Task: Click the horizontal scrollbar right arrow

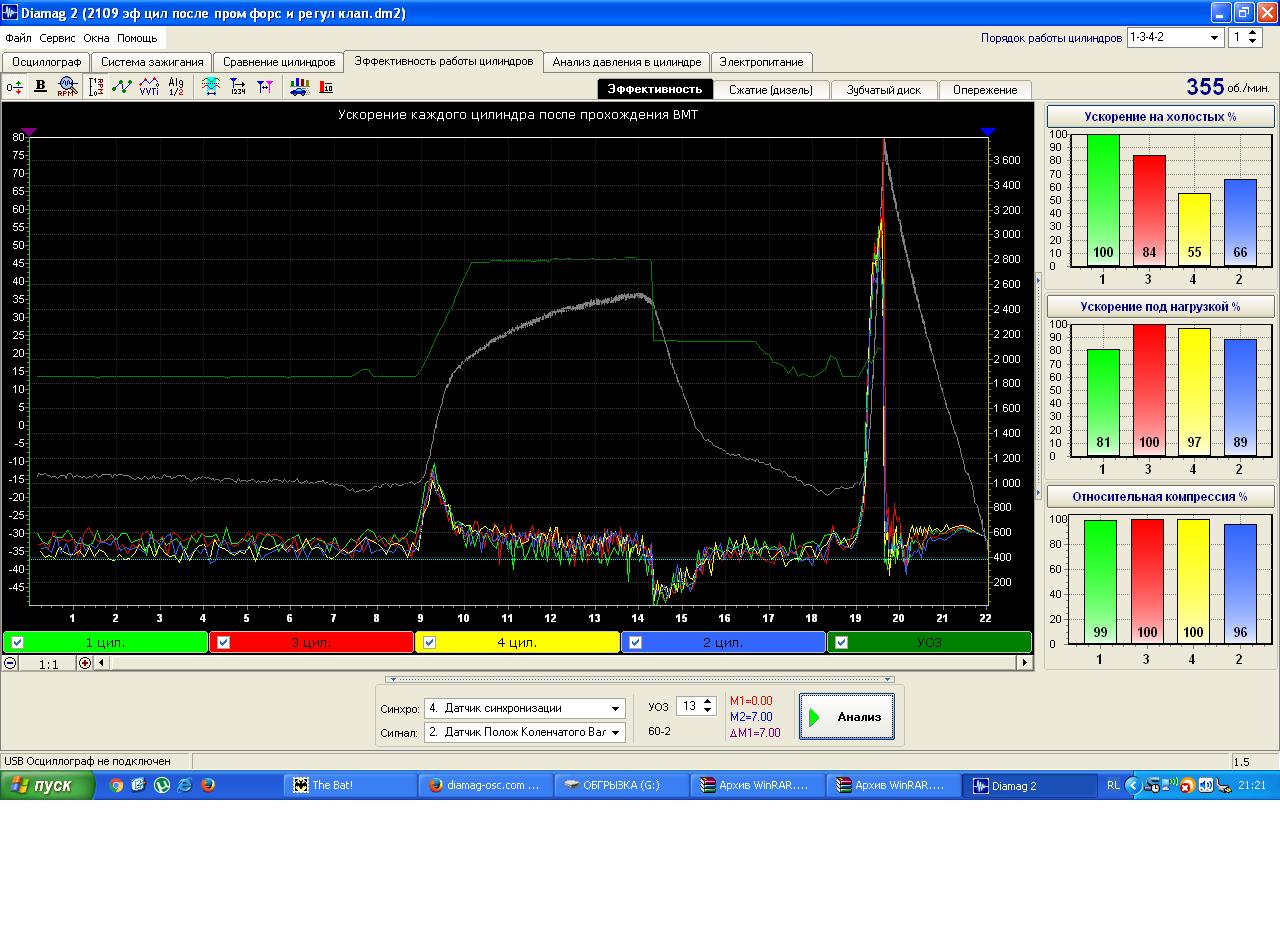Action: 1024,663
